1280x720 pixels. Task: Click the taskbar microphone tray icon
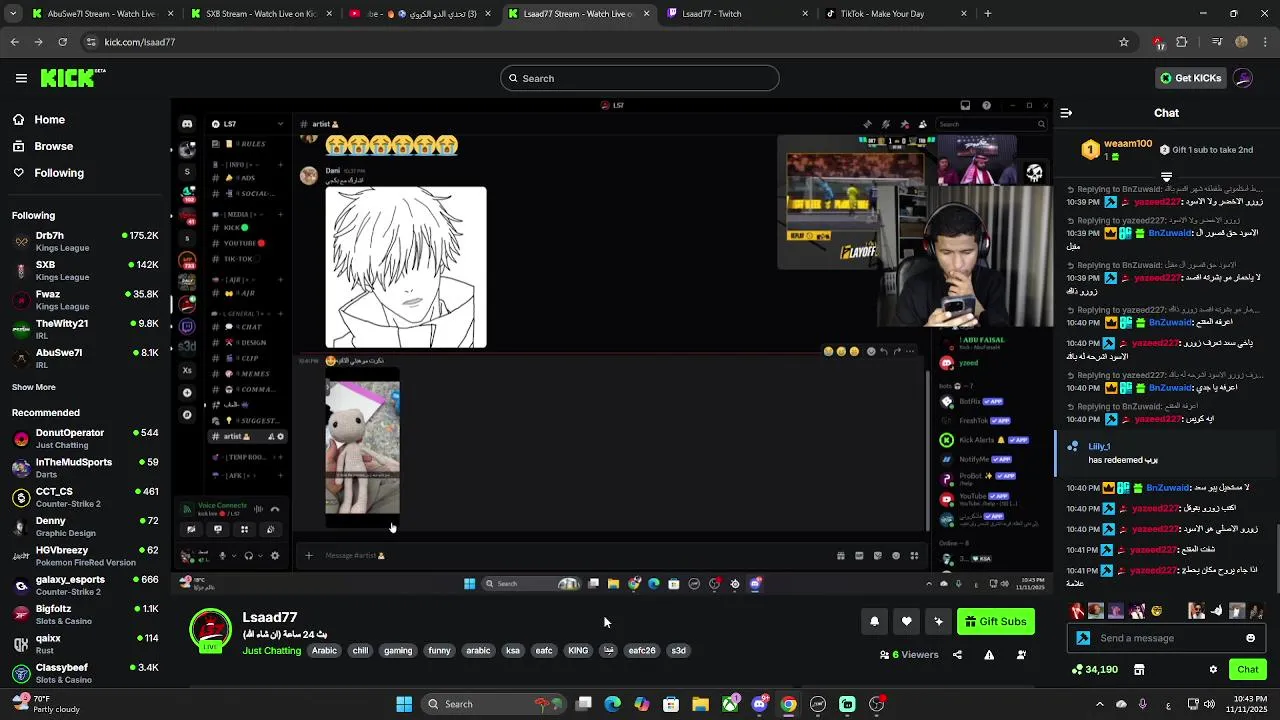1142,704
